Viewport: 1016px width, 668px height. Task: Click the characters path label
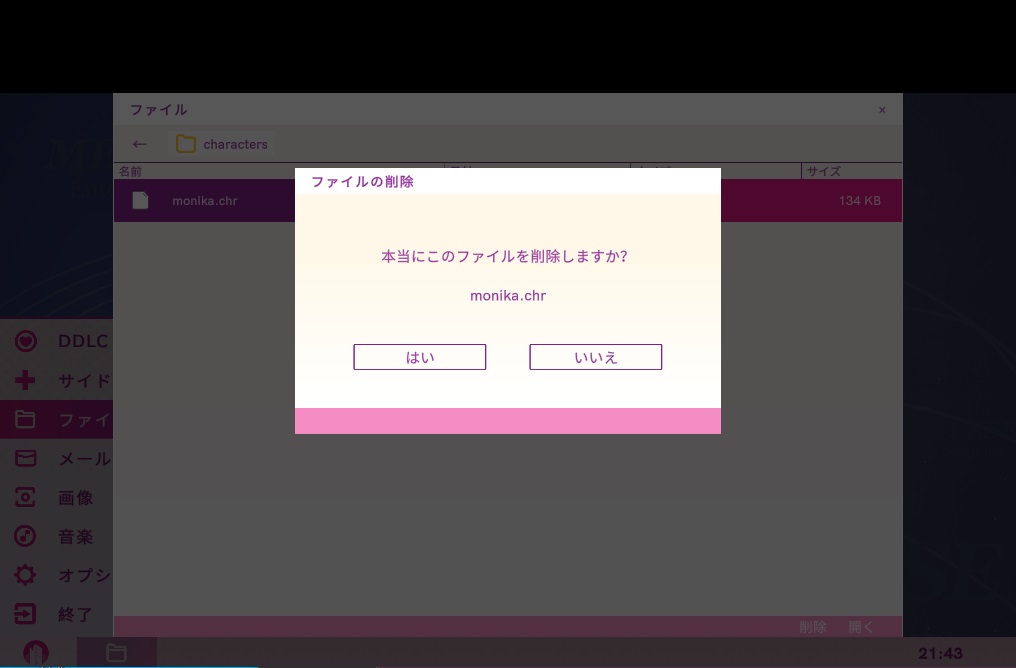point(235,144)
